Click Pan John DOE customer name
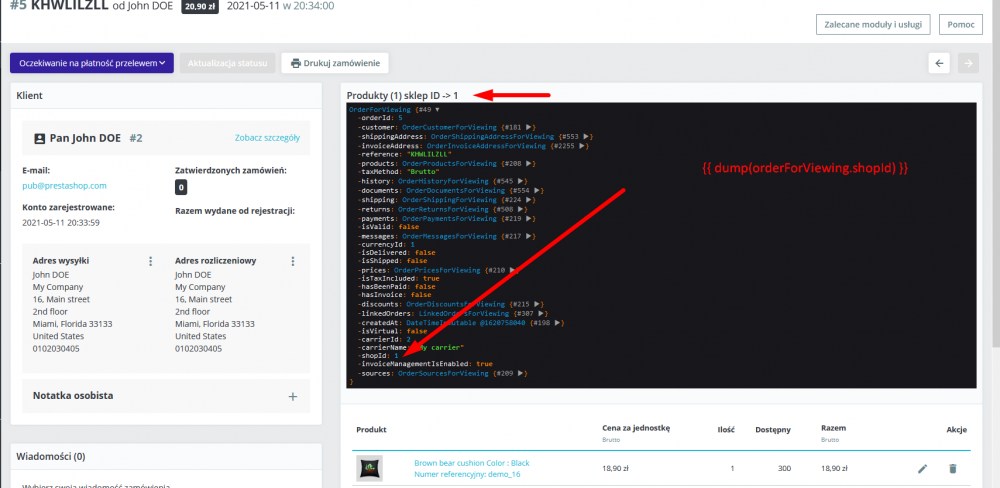 (x=85, y=138)
